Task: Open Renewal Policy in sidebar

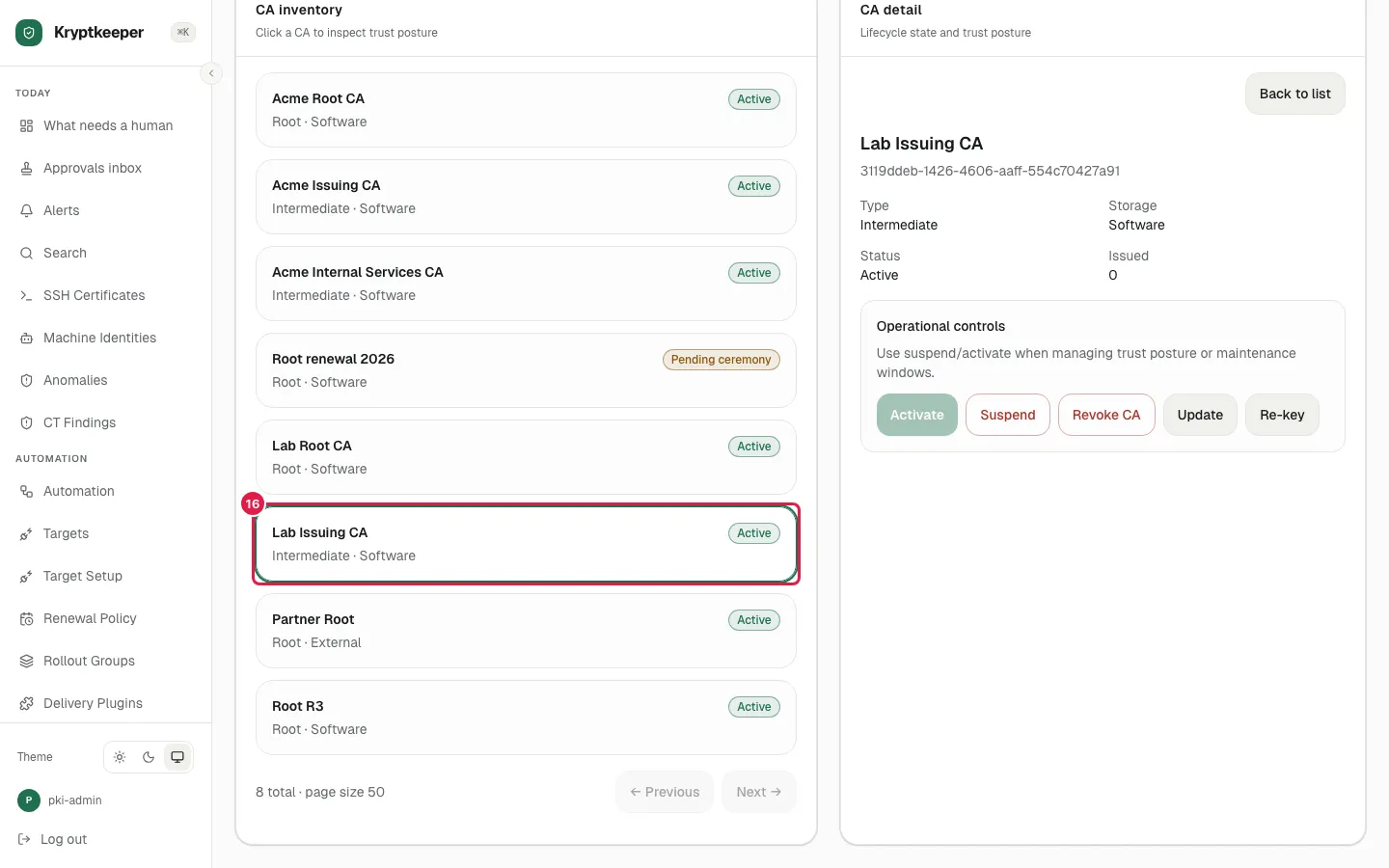Action: pyautogui.click(x=106, y=618)
